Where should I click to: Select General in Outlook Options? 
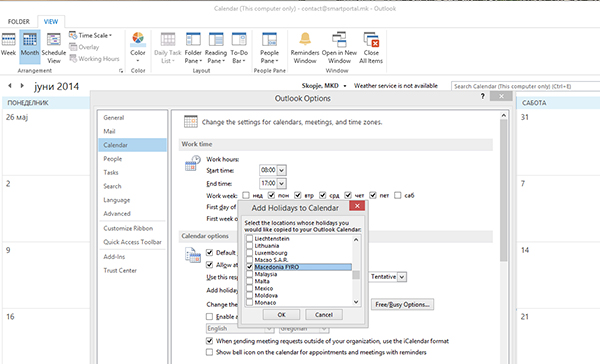point(132,118)
